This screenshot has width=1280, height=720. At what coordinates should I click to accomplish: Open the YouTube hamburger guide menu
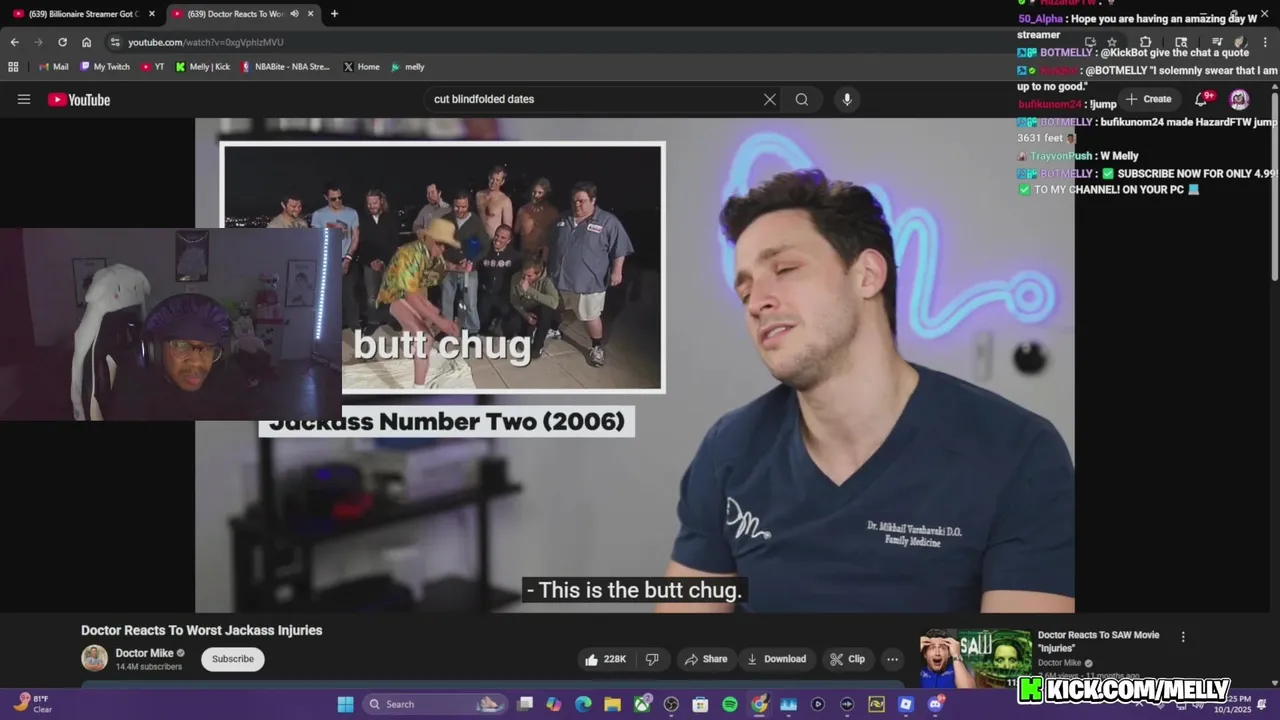click(x=24, y=99)
